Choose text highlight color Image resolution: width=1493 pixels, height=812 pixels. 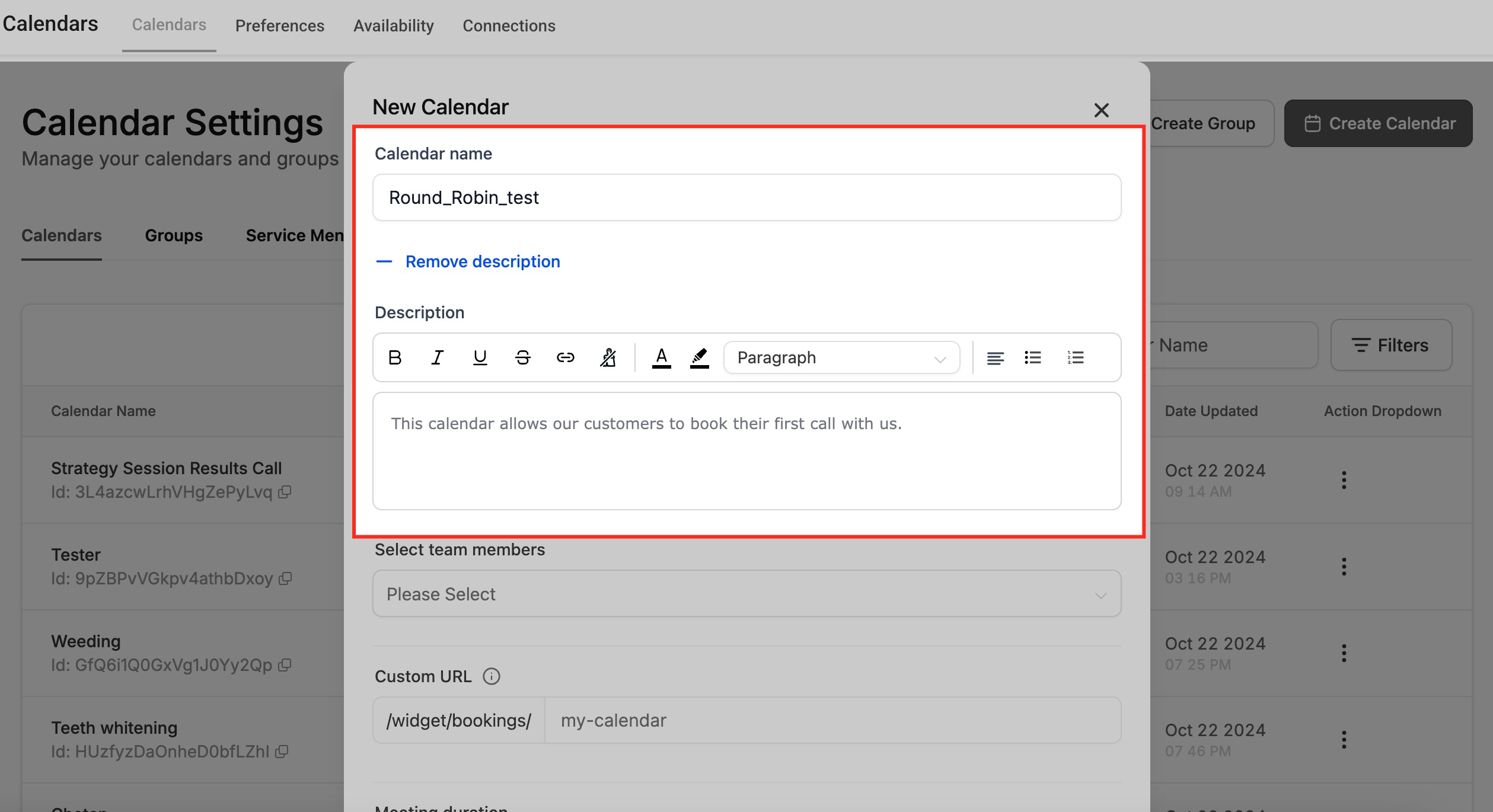700,357
